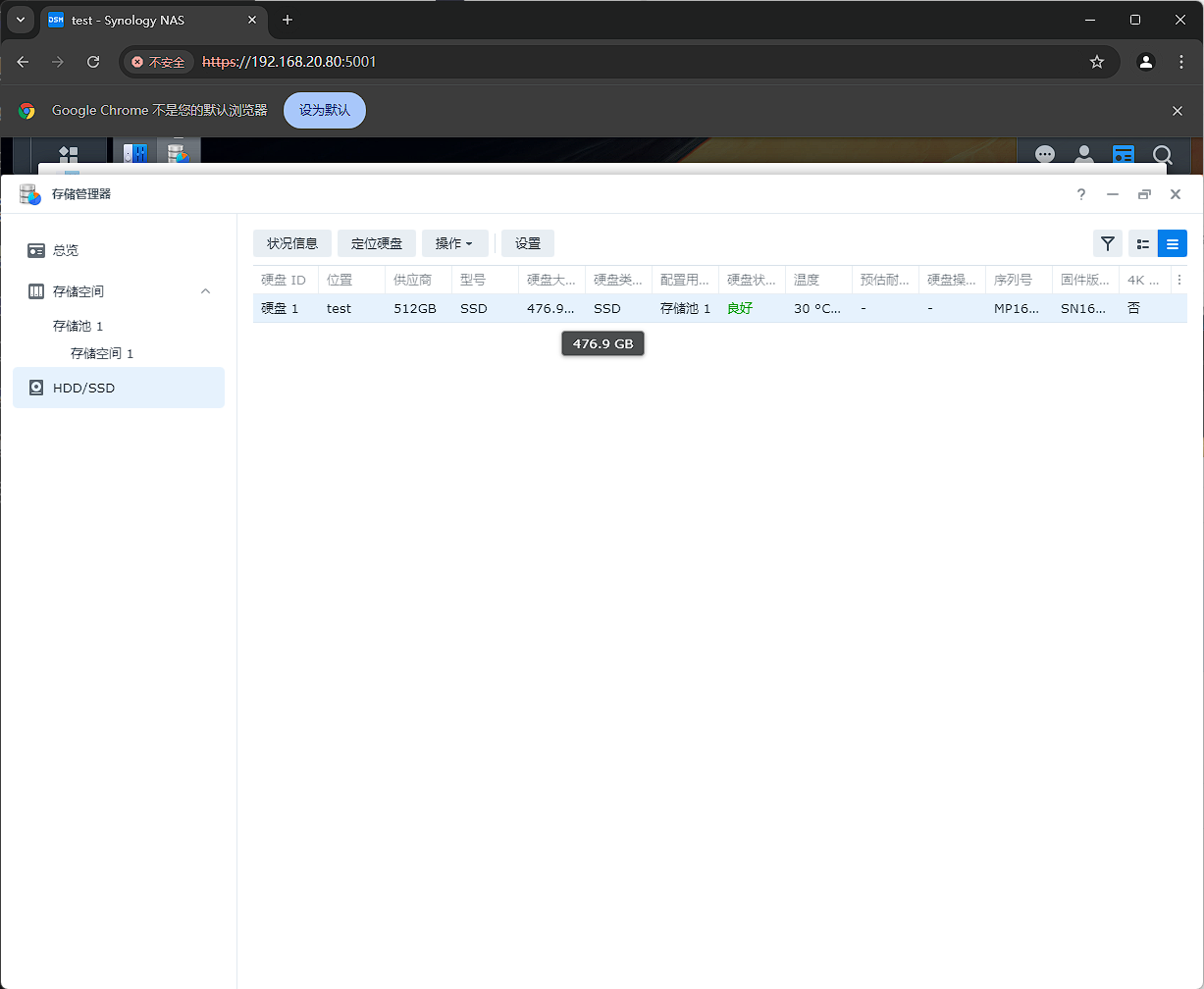Open the 操作 dropdown menu
Image resolution: width=1204 pixels, height=989 pixels.
tap(454, 243)
